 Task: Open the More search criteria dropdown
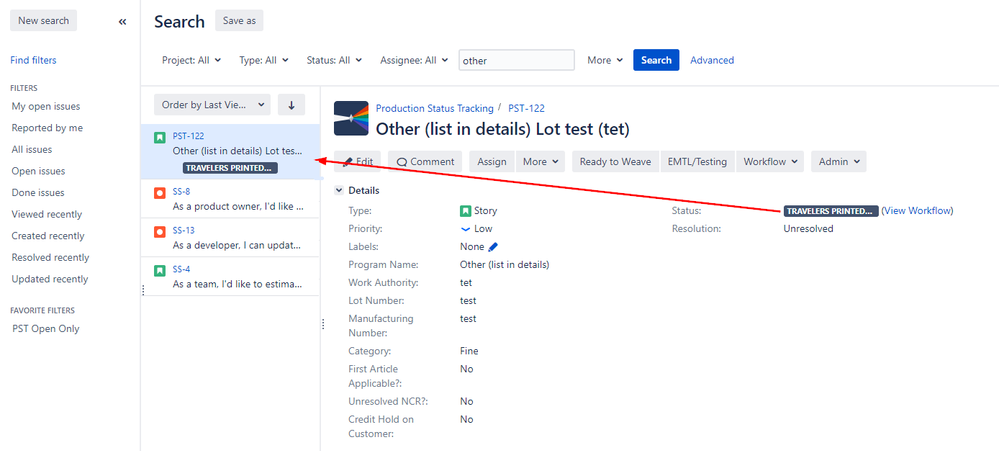[x=605, y=60]
